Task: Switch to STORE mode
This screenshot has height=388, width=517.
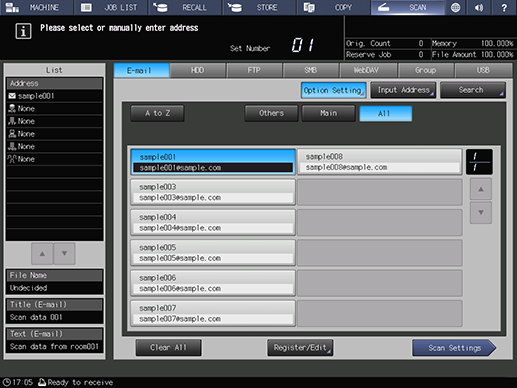Action: tap(260, 7)
